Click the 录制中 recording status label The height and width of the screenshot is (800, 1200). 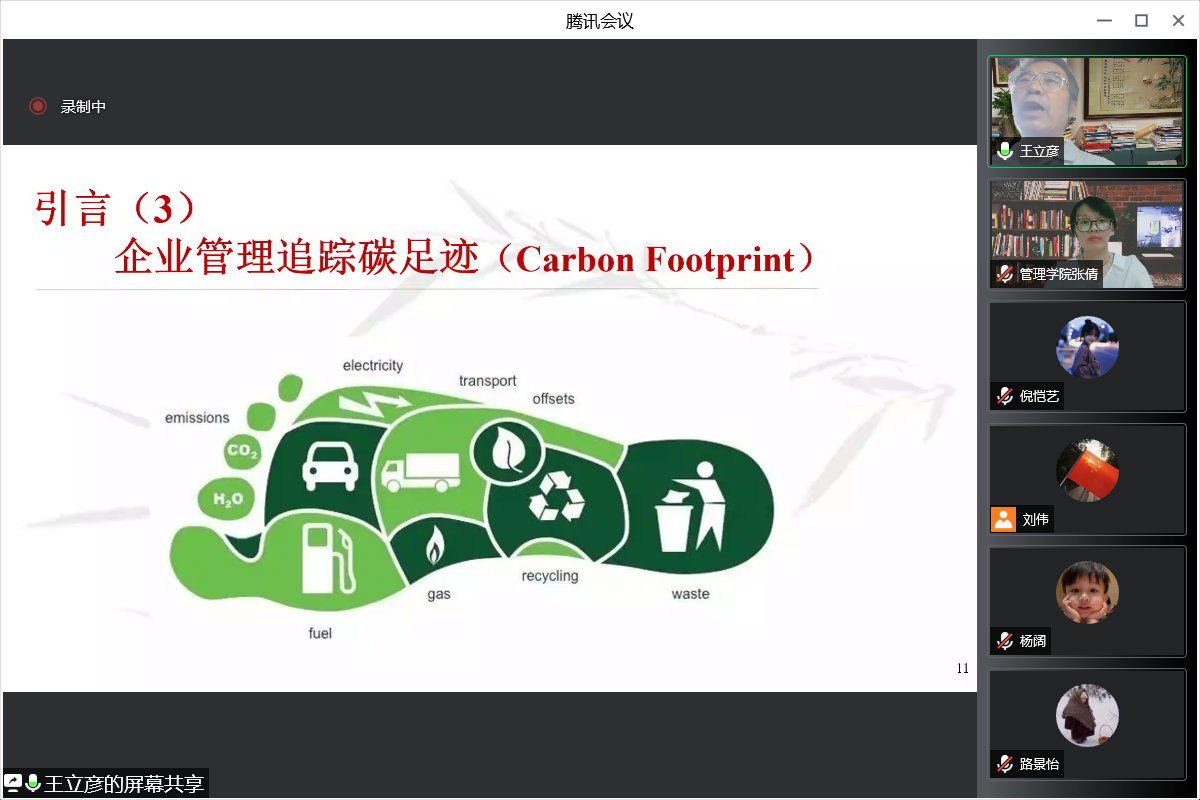pyautogui.click(x=83, y=106)
